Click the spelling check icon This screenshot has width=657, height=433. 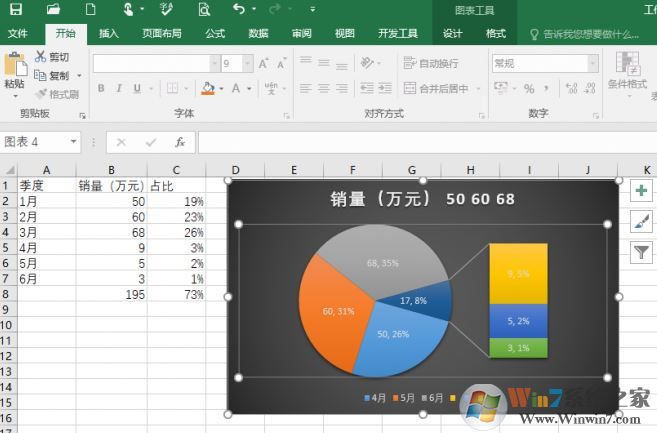[x=166, y=9]
